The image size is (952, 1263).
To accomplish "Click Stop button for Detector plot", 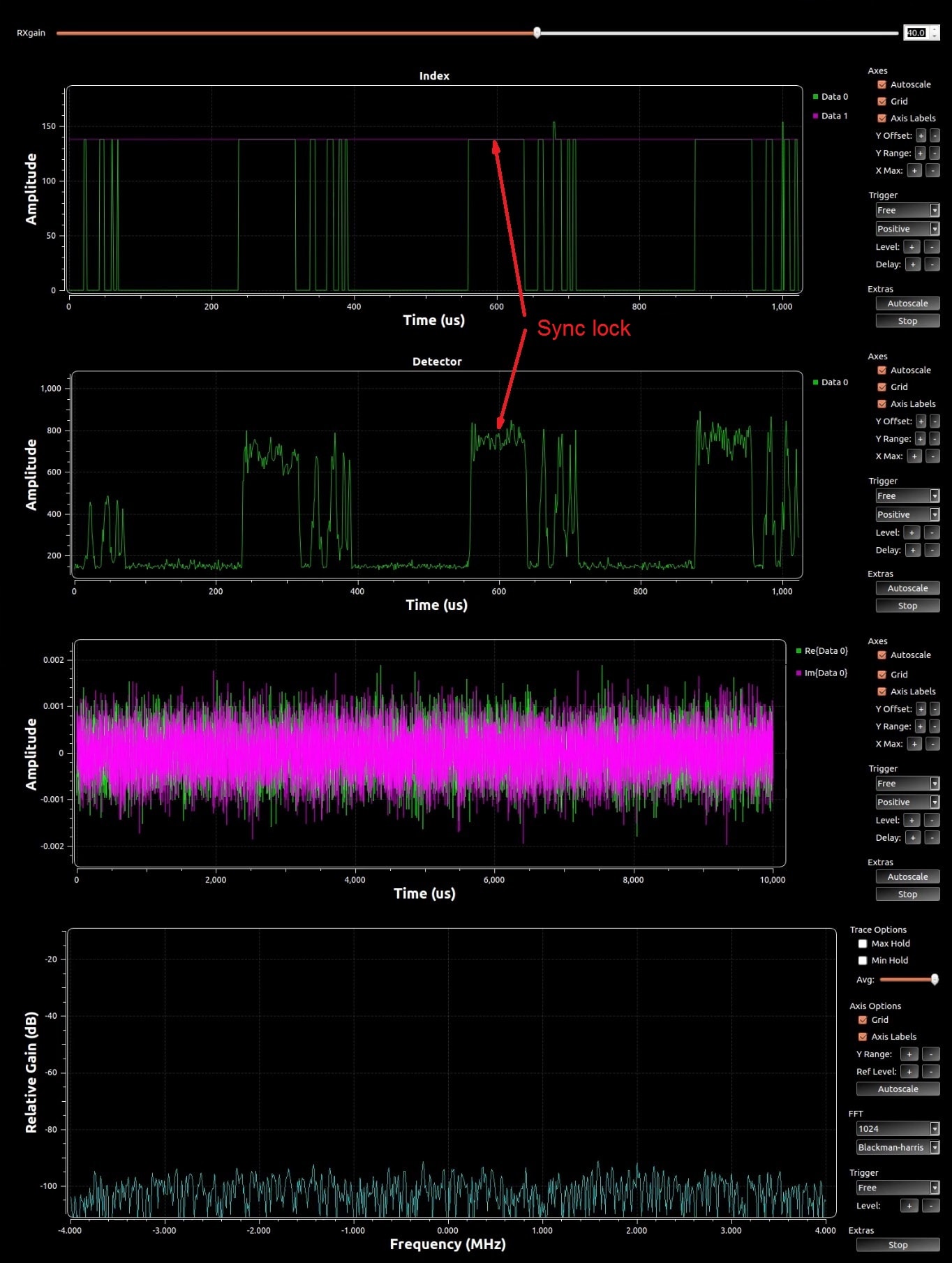I will pyautogui.click(x=907, y=606).
